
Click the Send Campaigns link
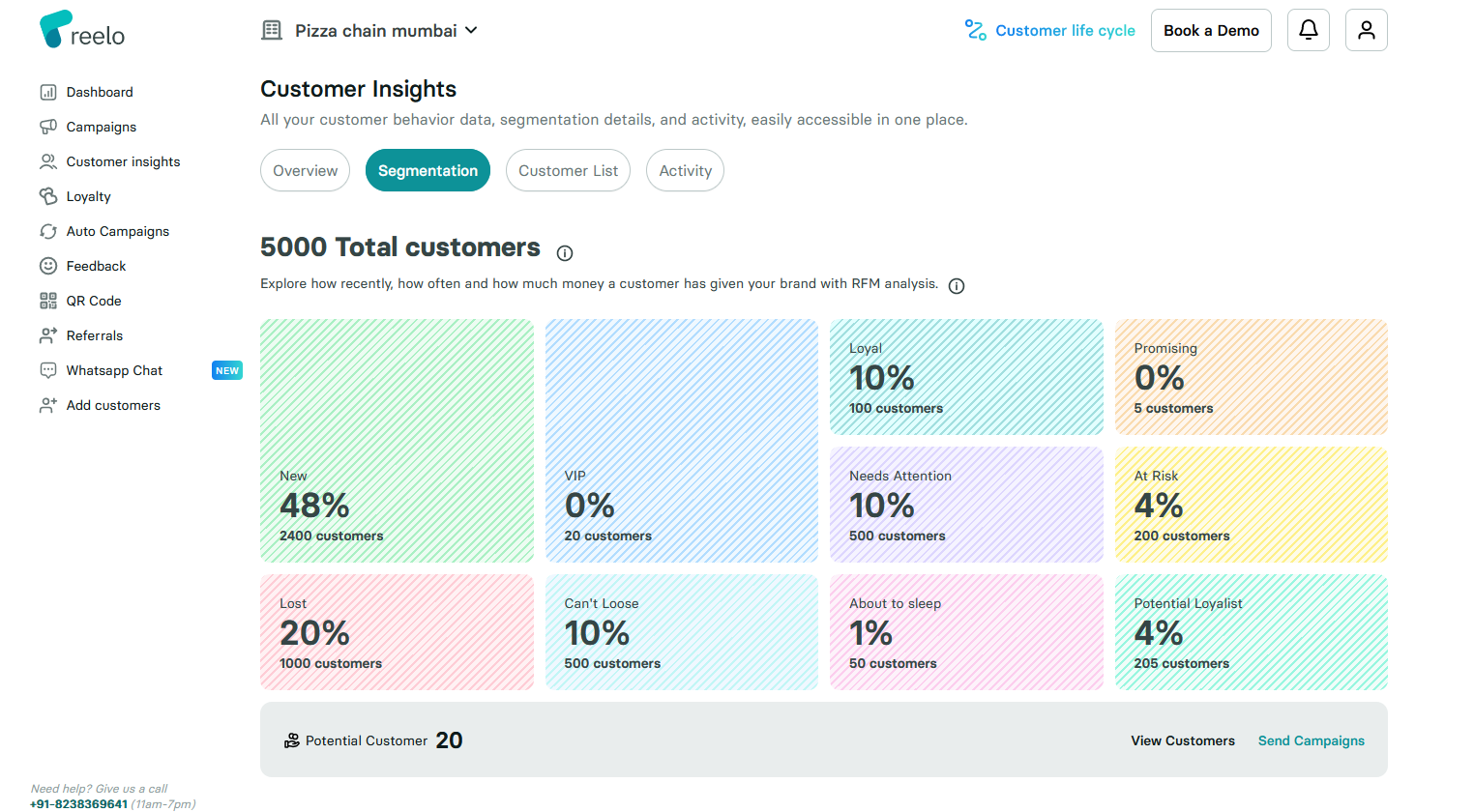(1311, 740)
